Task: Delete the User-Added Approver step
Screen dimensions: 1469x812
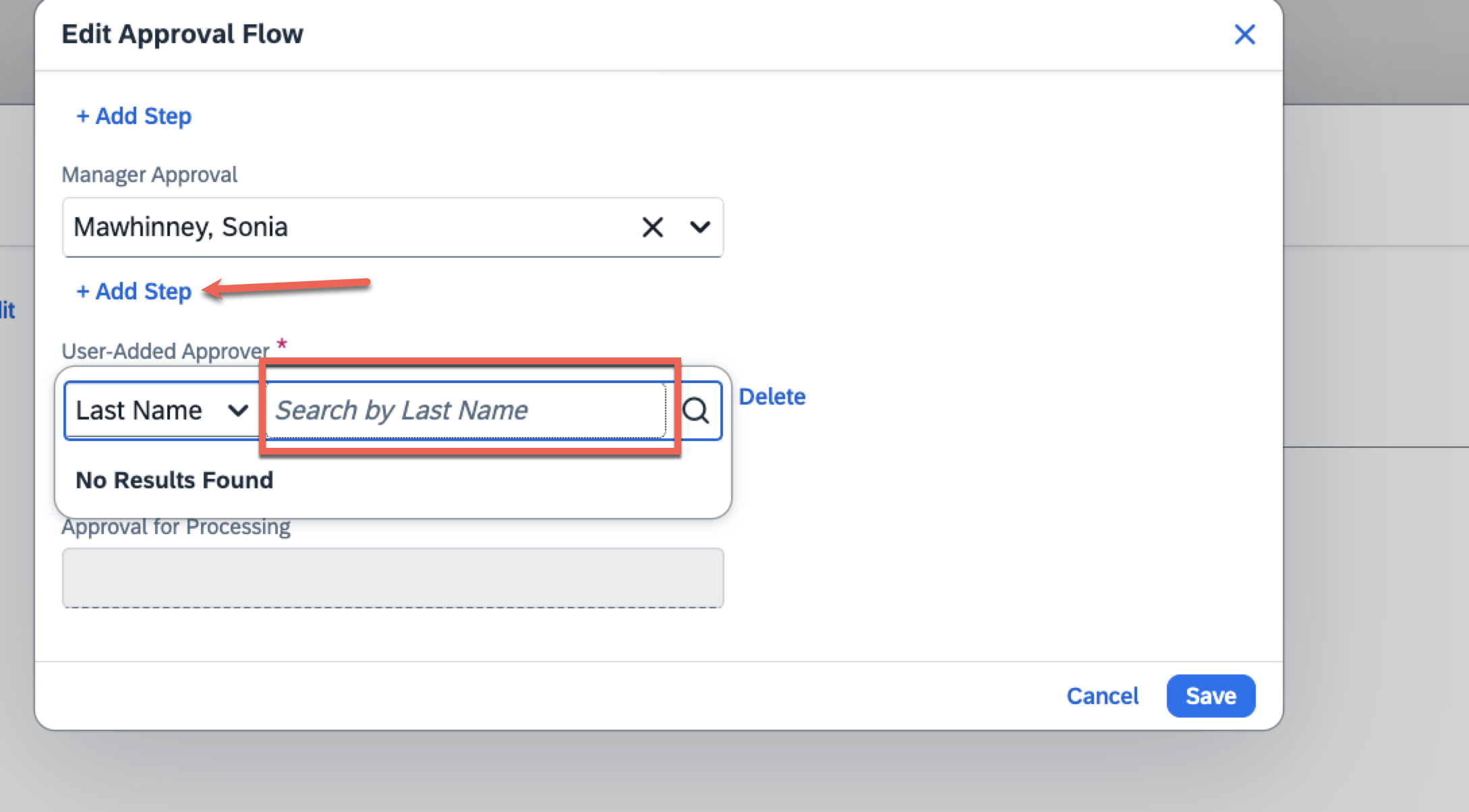Action: 772,397
